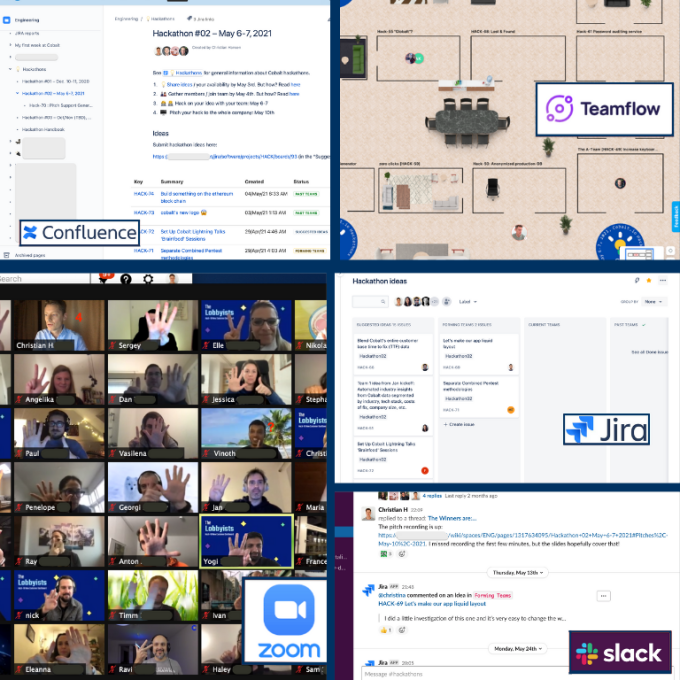Click Dan's muted microphone icon

click(112, 399)
